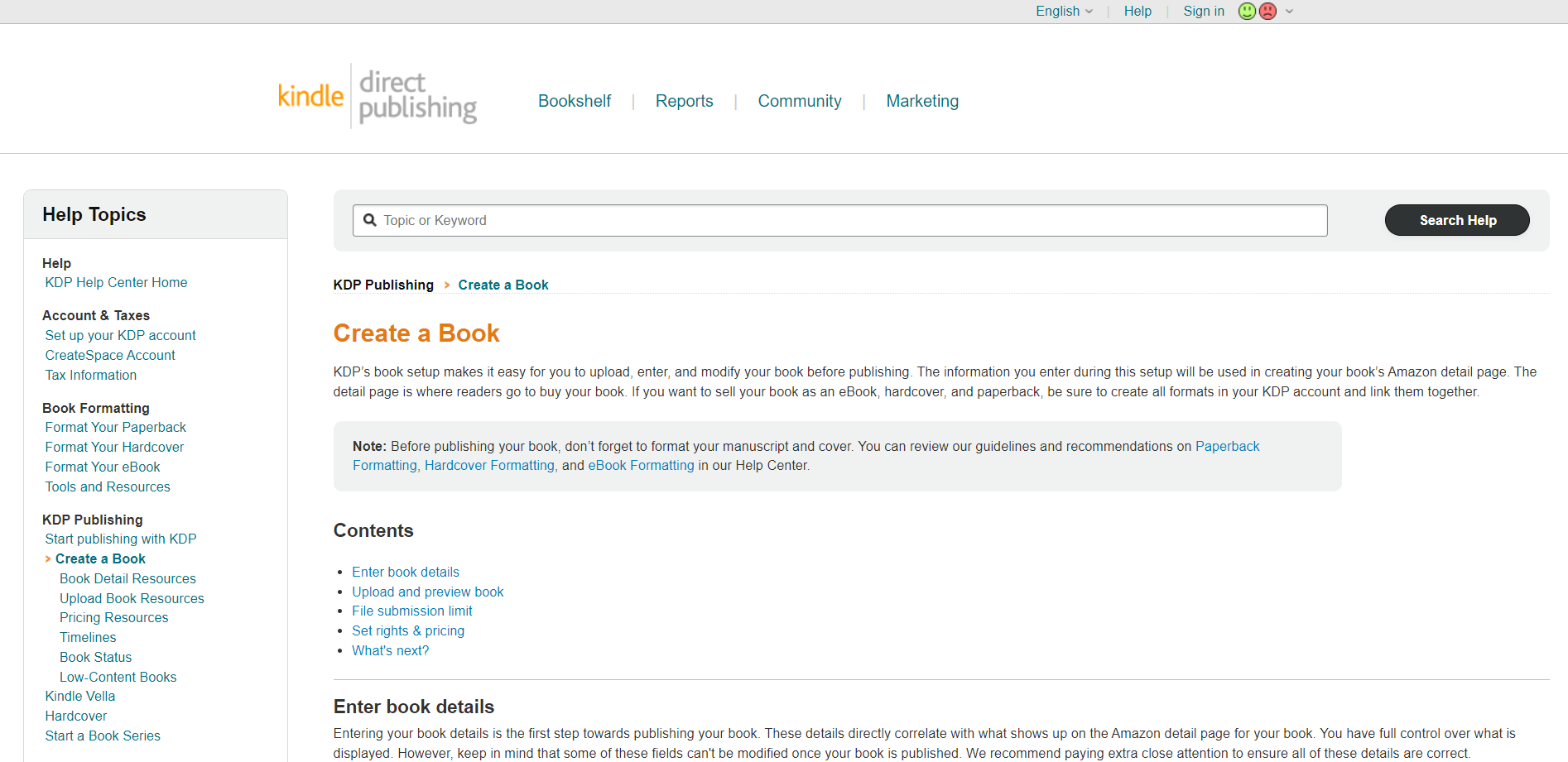This screenshot has height=762, width=1568.
Task: Open Format Your Hardcover in sidebar
Action: coord(114,447)
